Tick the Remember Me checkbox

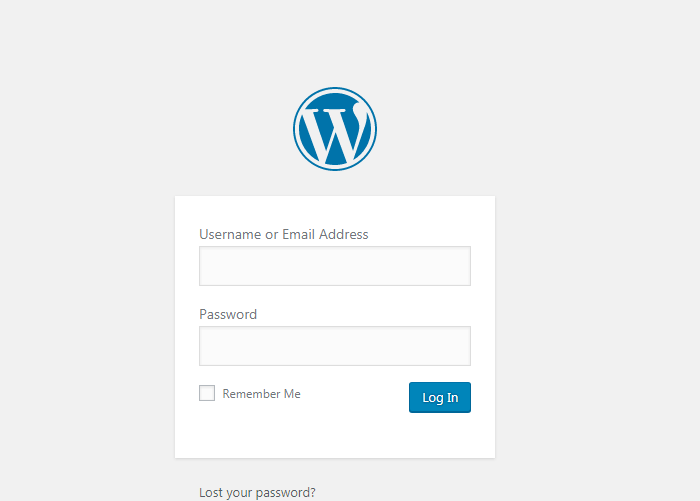pyautogui.click(x=207, y=393)
